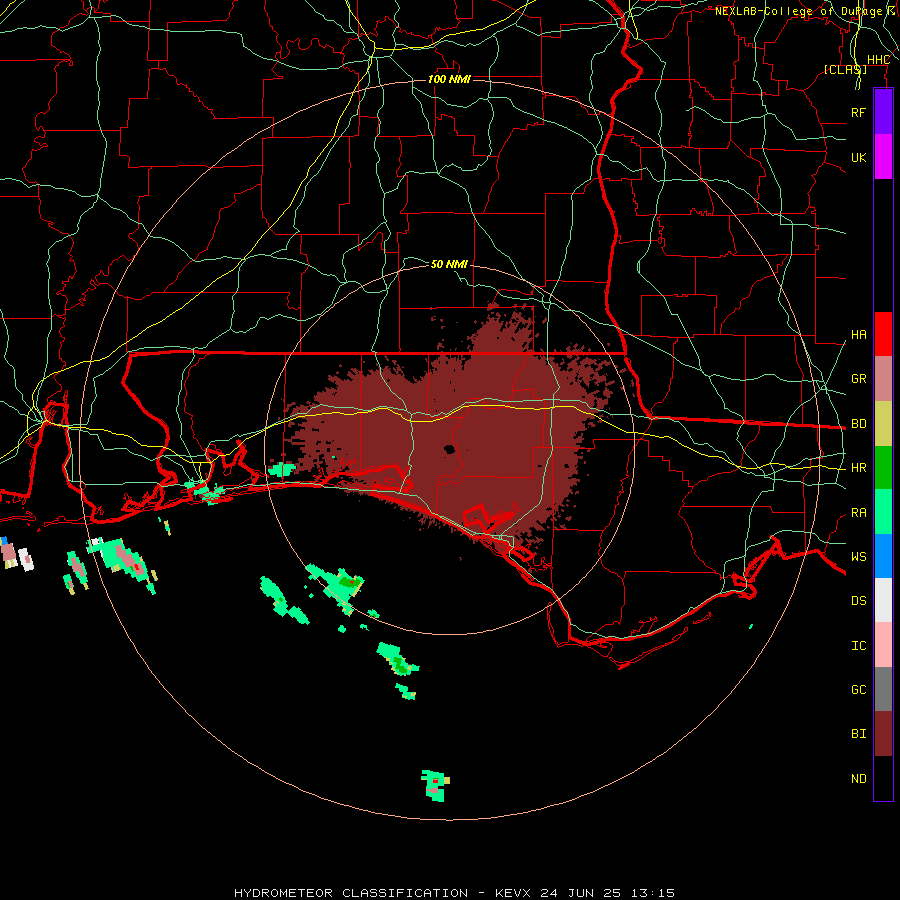Click the HYDROMETEOR CLASSIFICATION caption text
Viewport: 900px width, 900px height.
[351, 893]
